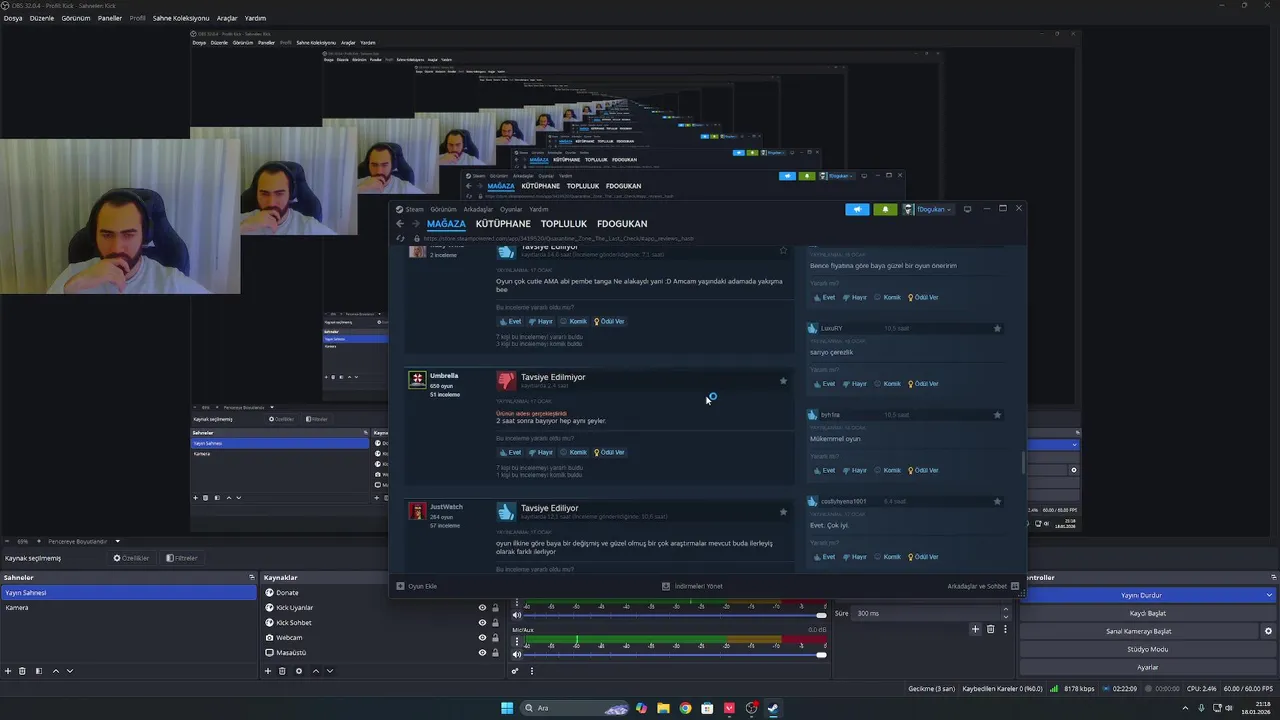This screenshot has width=1280, height=720.
Task: Toggle the lock on Kick Sohbet source
Action: [497, 623]
